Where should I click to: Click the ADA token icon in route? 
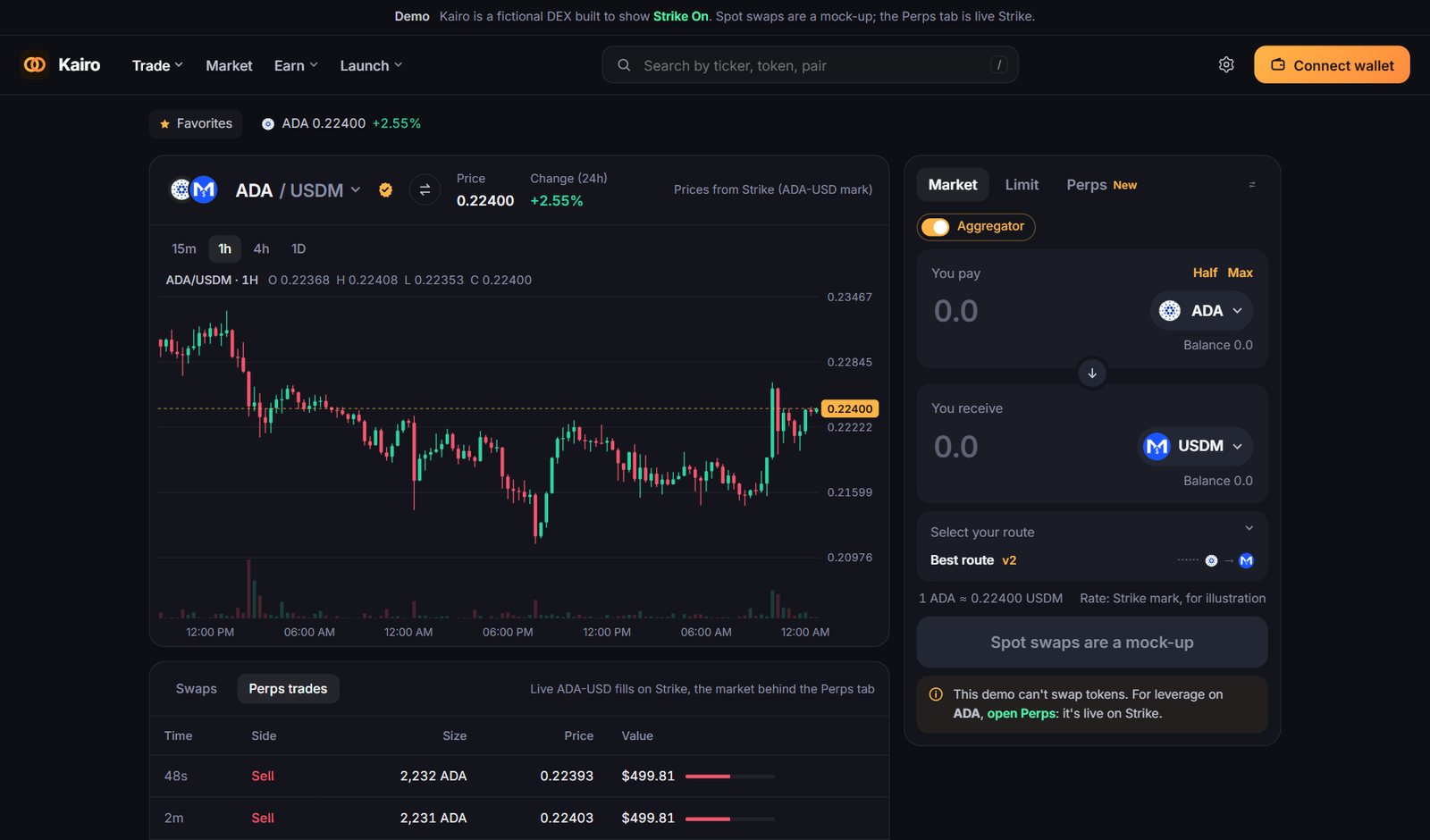click(x=1211, y=560)
